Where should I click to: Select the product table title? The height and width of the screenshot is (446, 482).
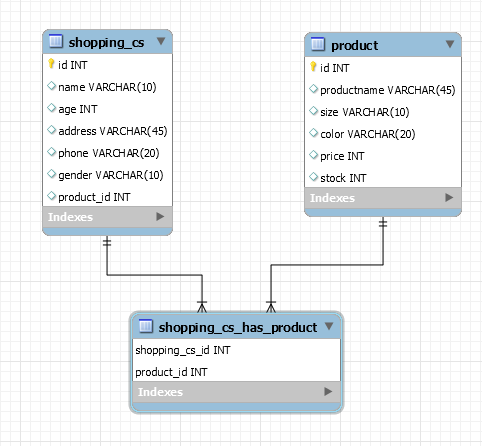click(354, 45)
